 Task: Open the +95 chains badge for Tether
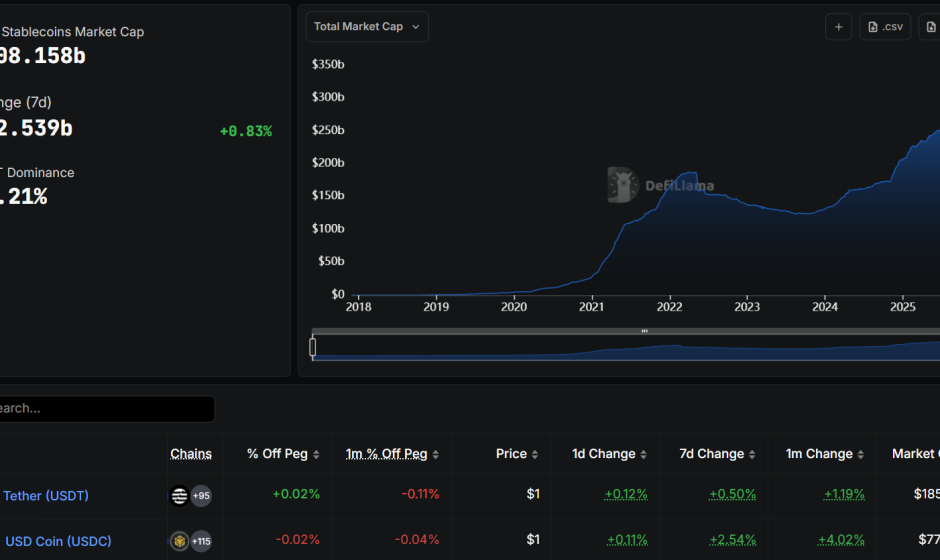pos(201,495)
